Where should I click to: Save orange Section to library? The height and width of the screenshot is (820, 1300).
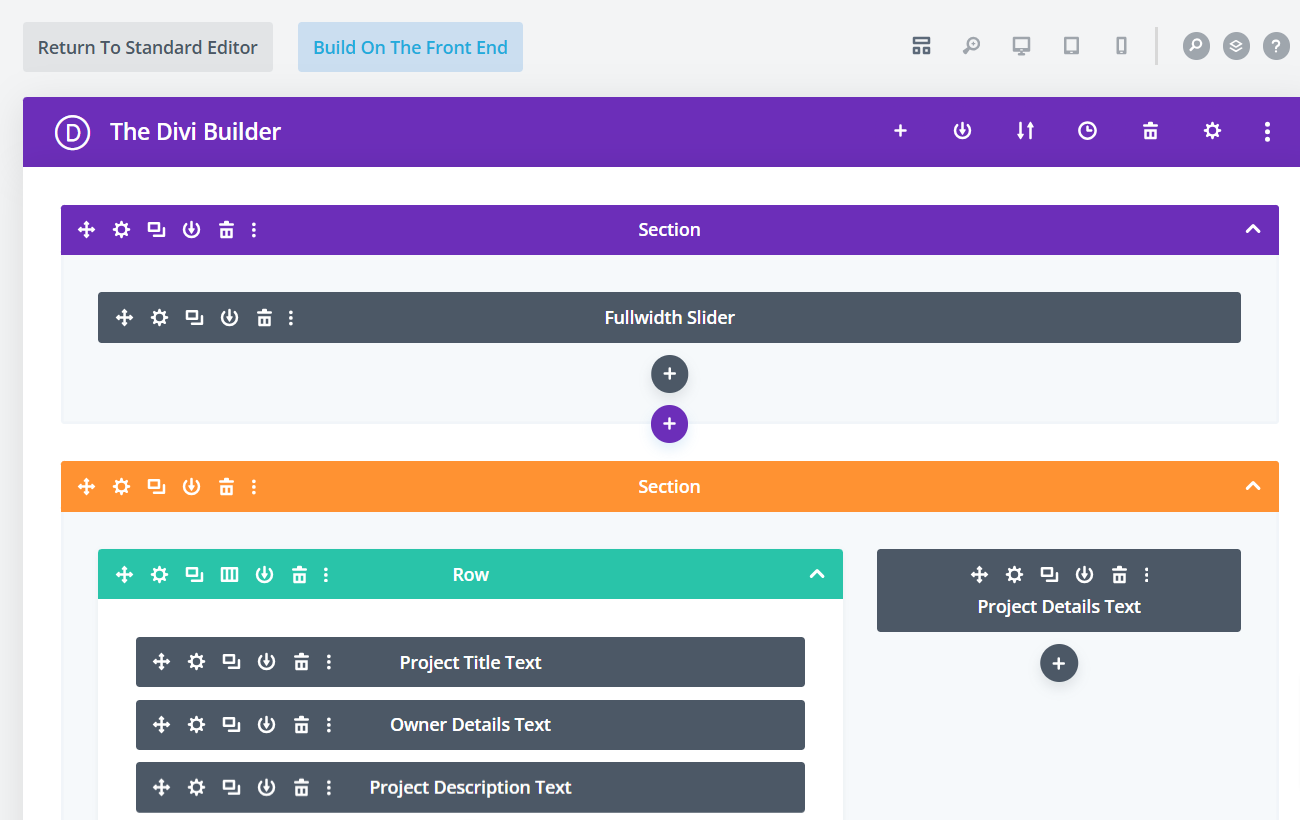[x=191, y=487]
